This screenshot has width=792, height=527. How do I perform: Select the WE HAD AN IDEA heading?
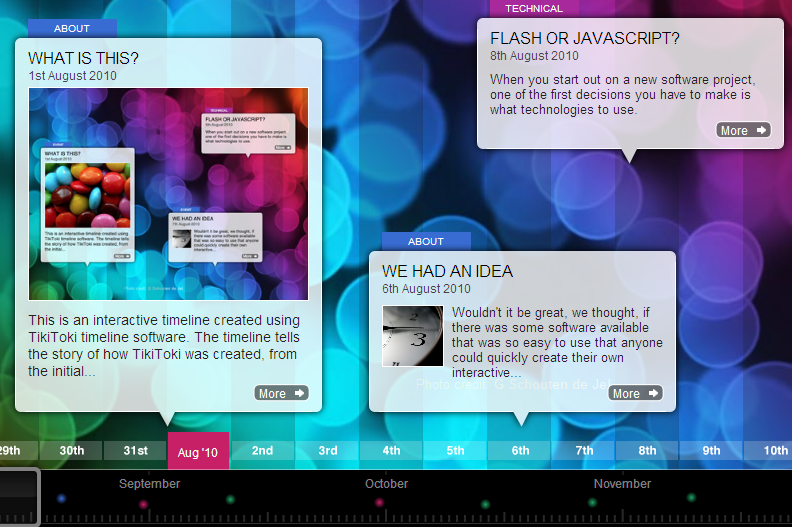point(448,271)
